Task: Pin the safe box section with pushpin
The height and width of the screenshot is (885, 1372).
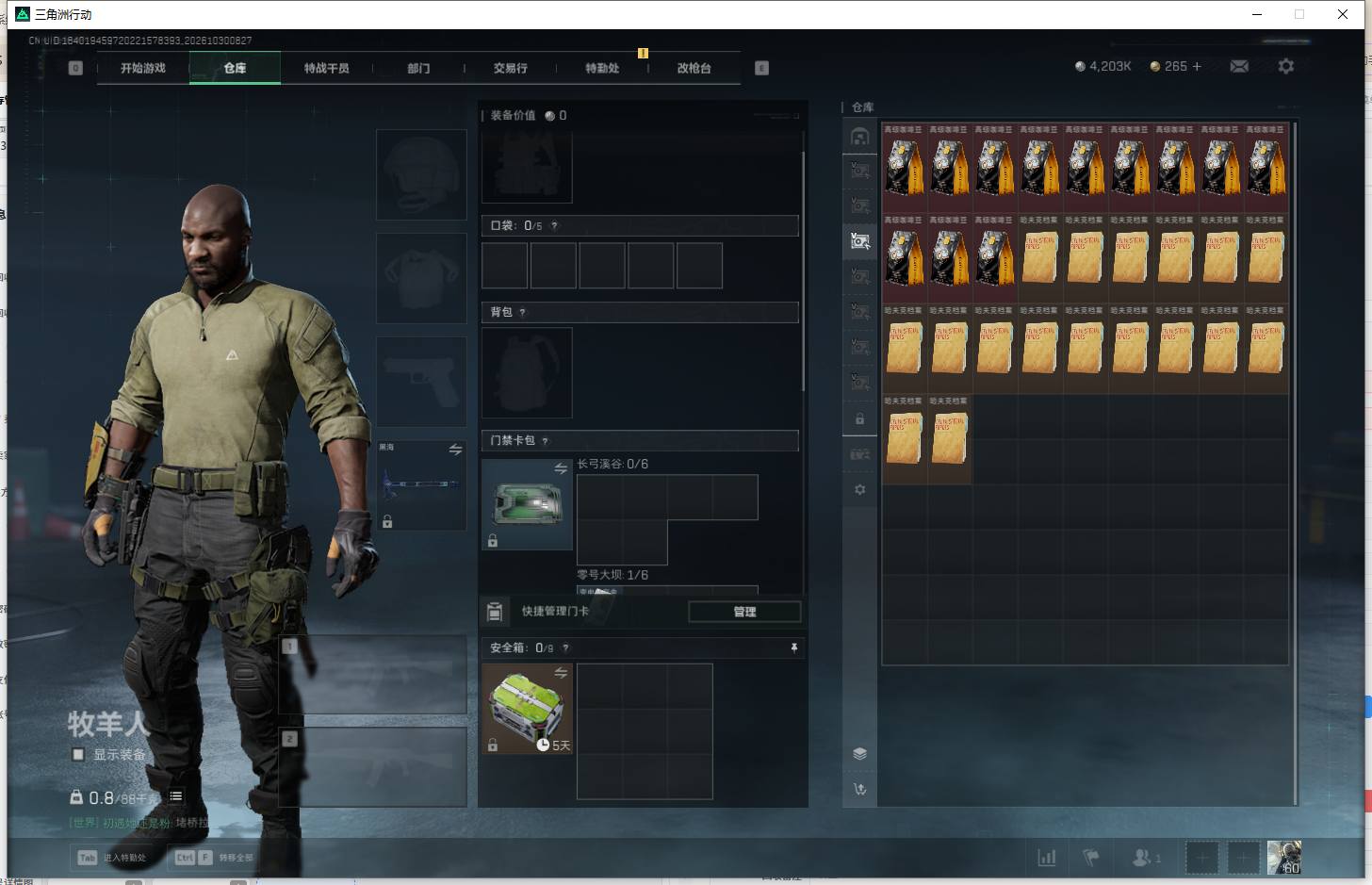Action: click(x=793, y=647)
